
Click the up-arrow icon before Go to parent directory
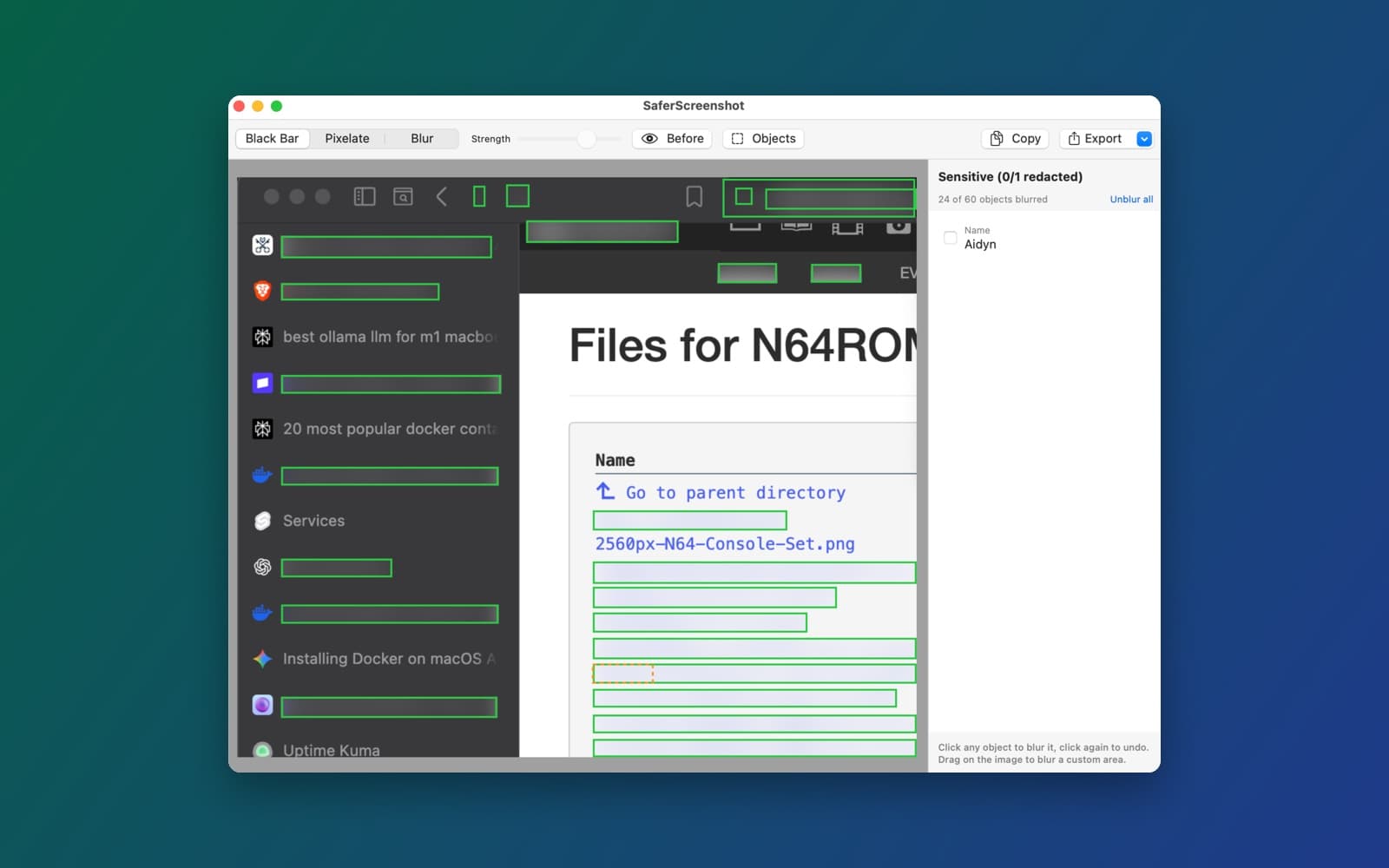coord(605,491)
